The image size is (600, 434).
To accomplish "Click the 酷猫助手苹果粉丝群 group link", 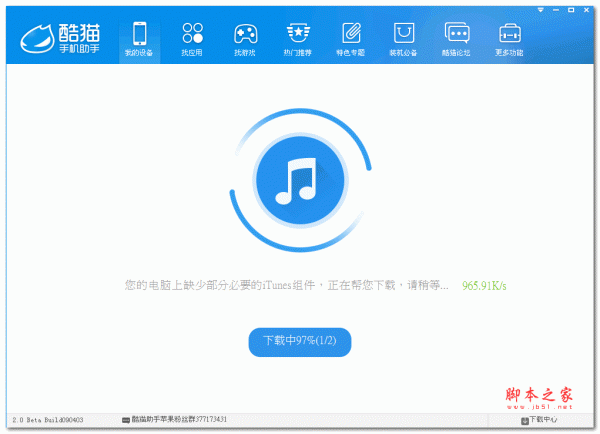I will (x=179, y=419).
